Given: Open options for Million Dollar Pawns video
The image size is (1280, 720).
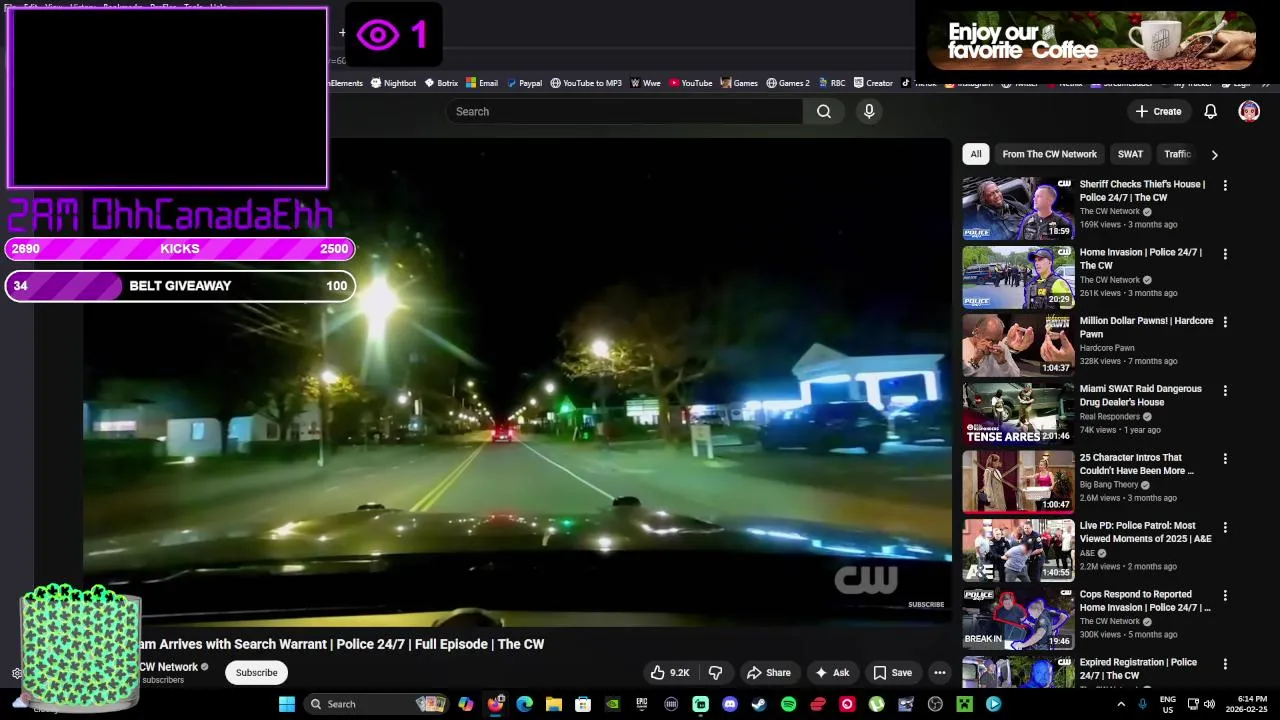Looking at the screenshot, I should [x=1225, y=322].
